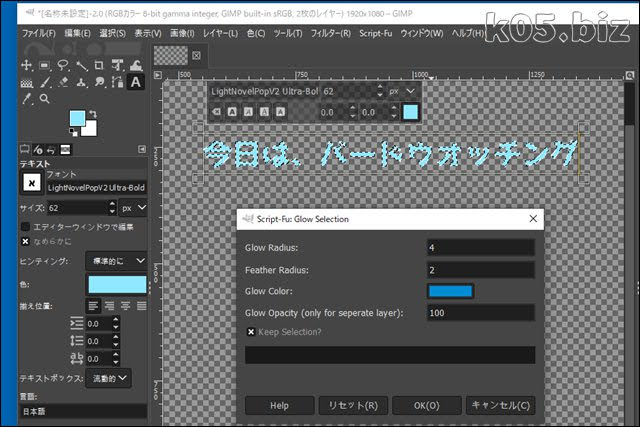Select the Warp Transform tool
This screenshot has height=427, width=640.
(x=136, y=65)
